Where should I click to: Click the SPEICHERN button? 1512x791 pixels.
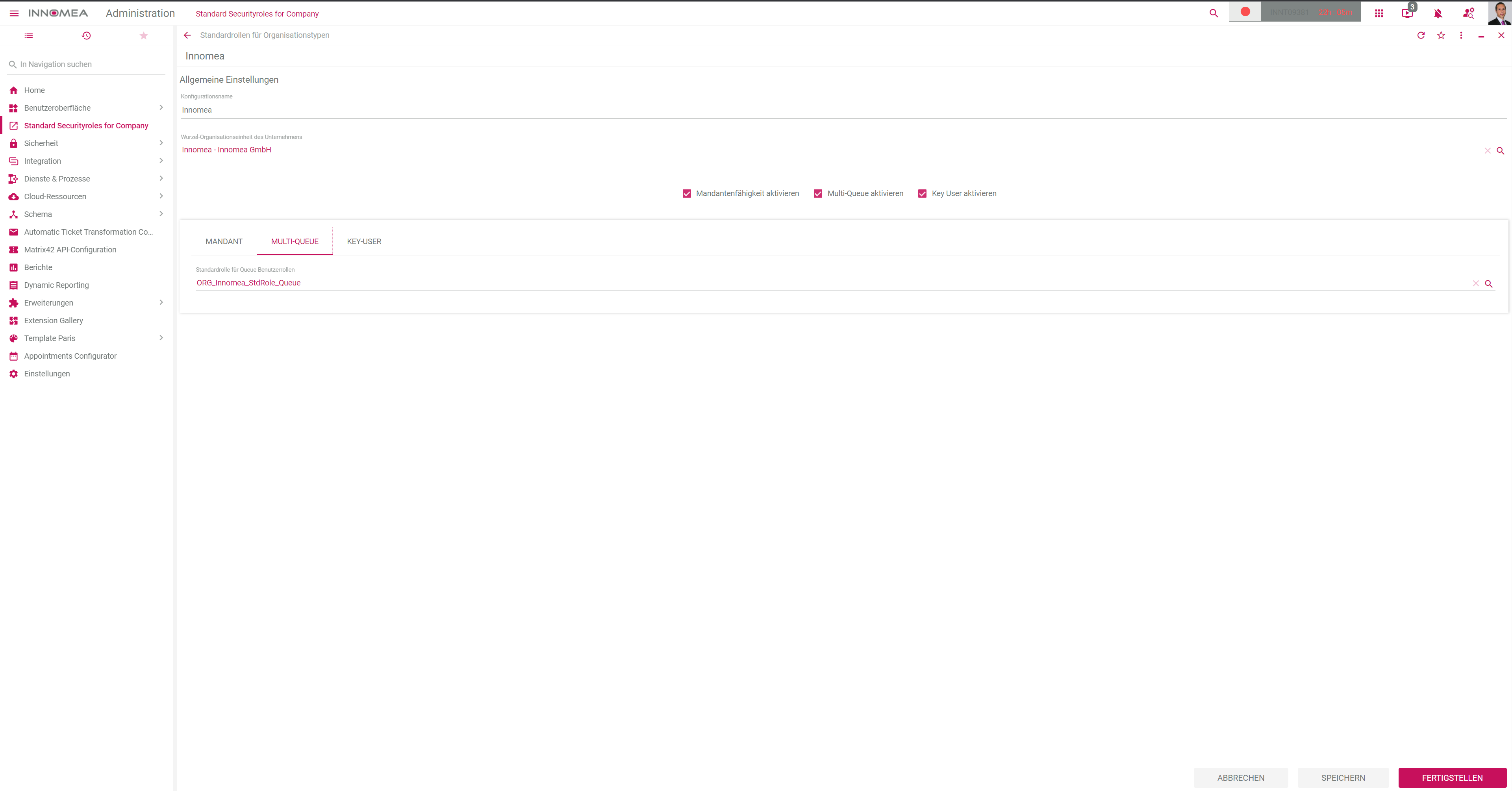point(1343,778)
